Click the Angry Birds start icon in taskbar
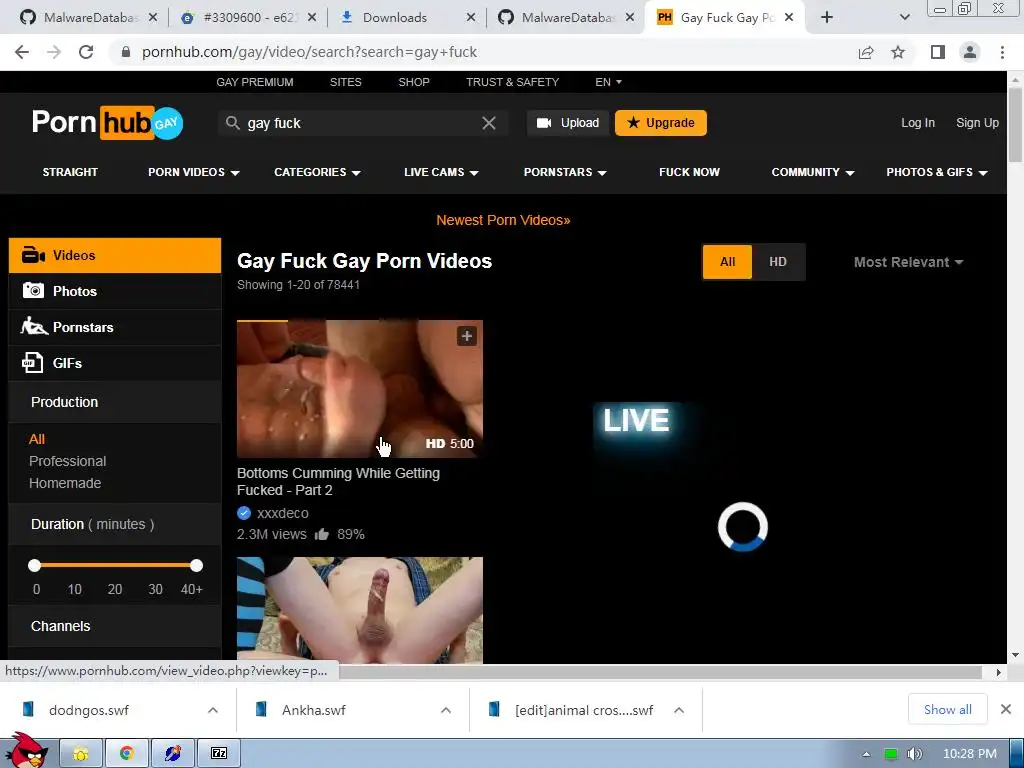1024x768 pixels. coord(28,751)
